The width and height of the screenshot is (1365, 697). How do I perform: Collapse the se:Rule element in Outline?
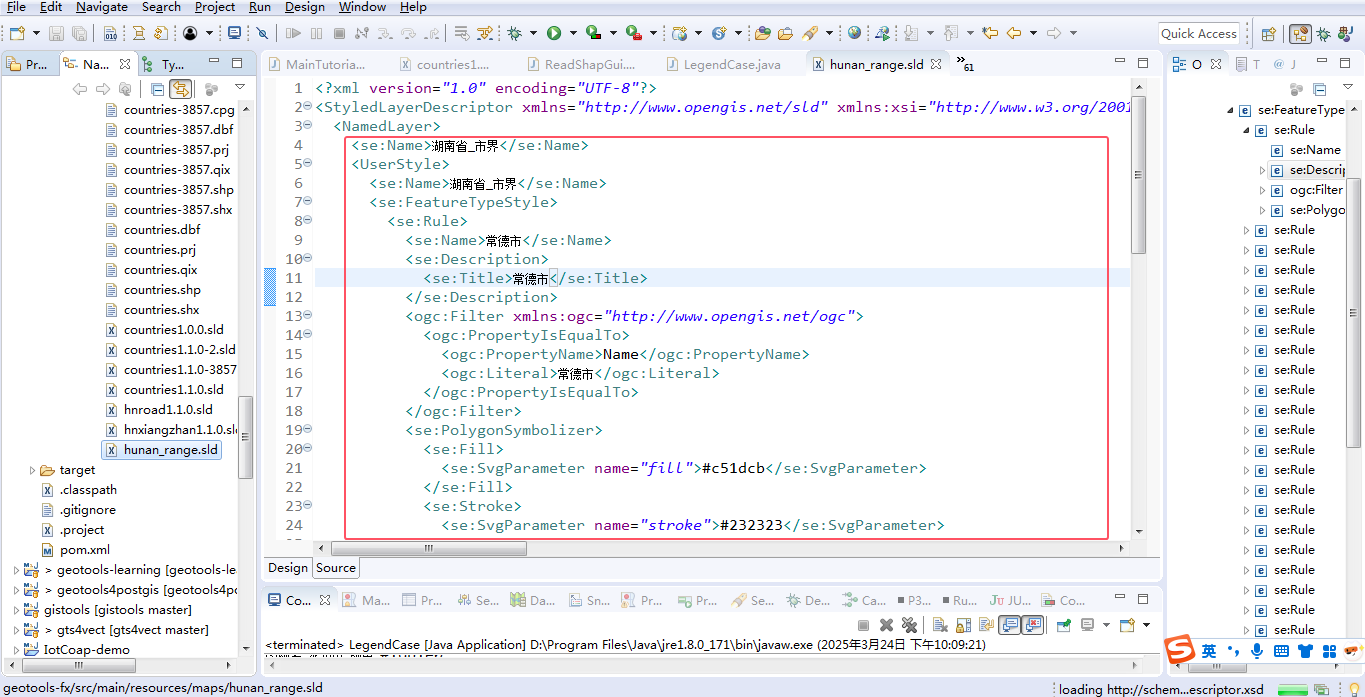click(x=1247, y=130)
